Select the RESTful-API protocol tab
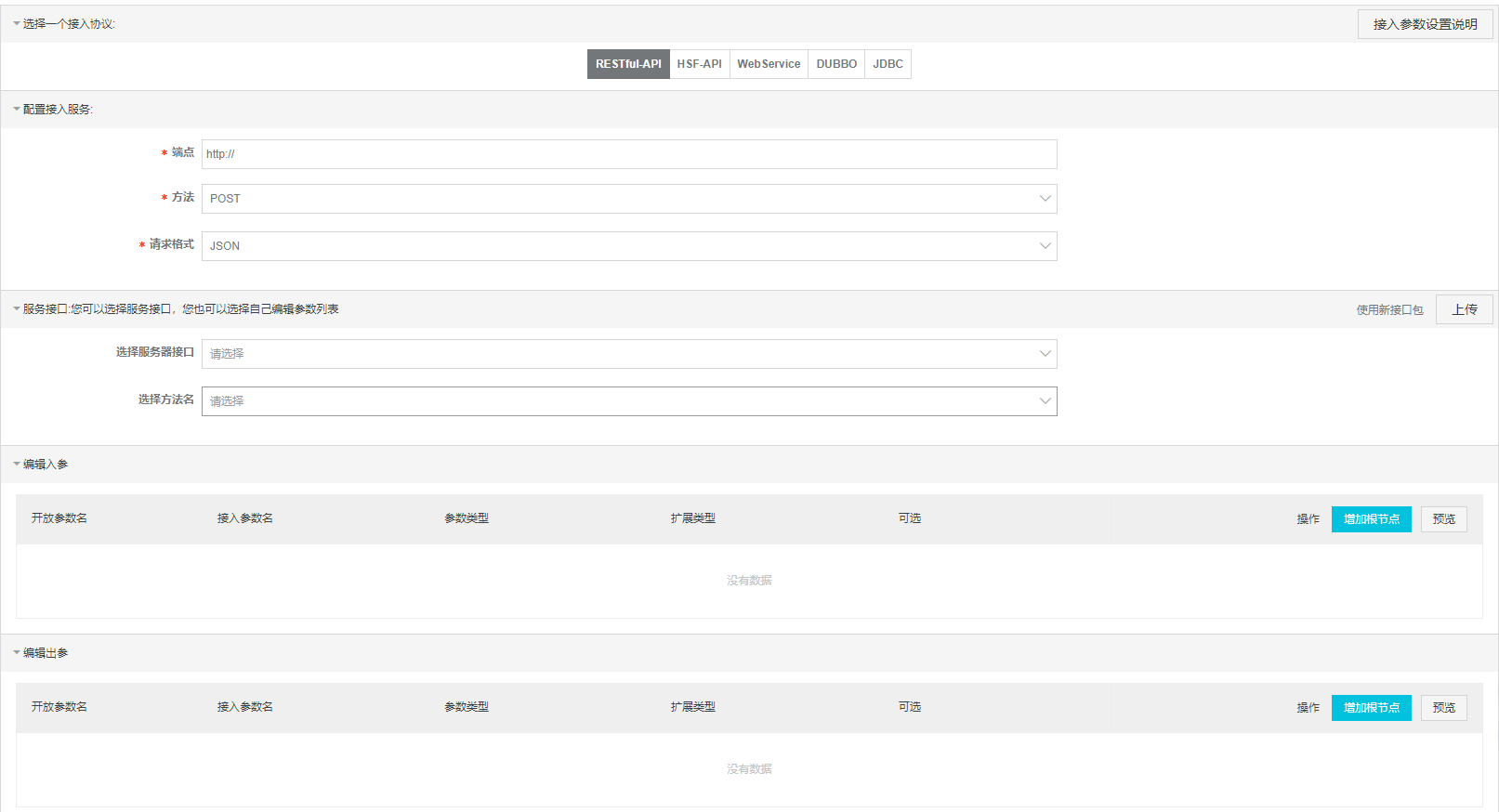The image size is (1499, 812). click(x=628, y=64)
